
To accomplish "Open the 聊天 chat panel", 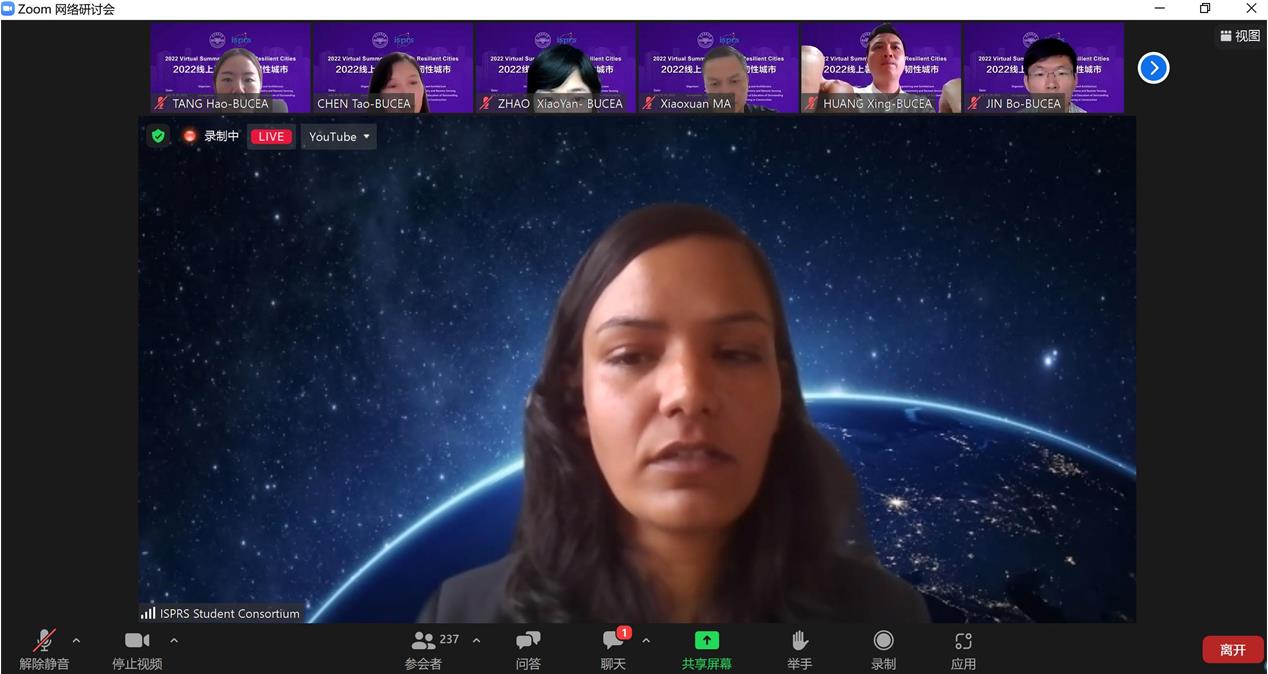I will [x=613, y=648].
